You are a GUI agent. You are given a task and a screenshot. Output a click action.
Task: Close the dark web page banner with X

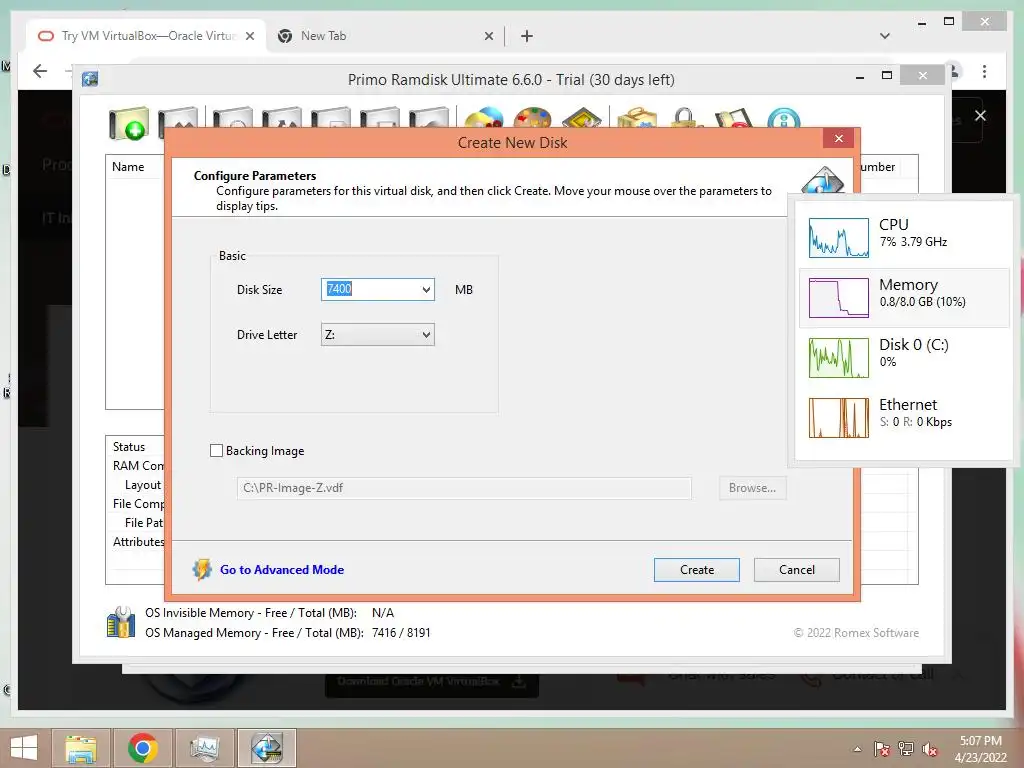pyautogui.click(x=980, y=116)
